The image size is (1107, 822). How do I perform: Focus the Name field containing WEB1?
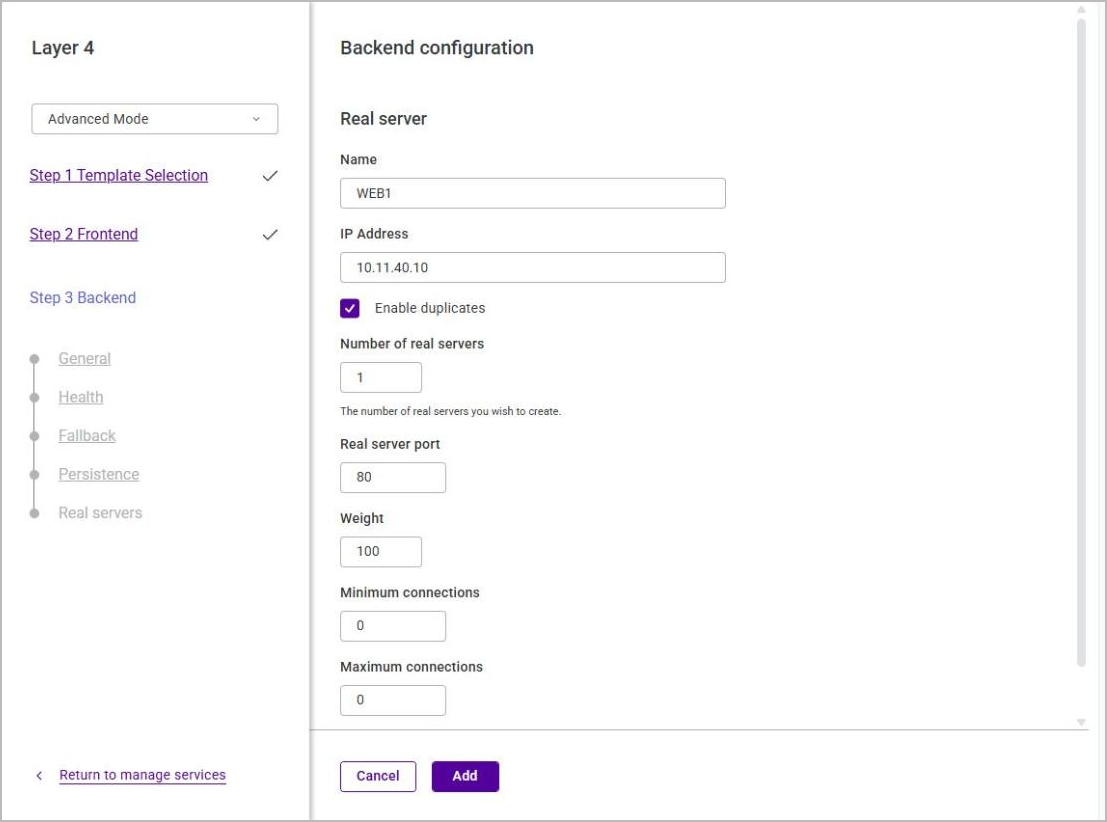(x=532, y=193)
